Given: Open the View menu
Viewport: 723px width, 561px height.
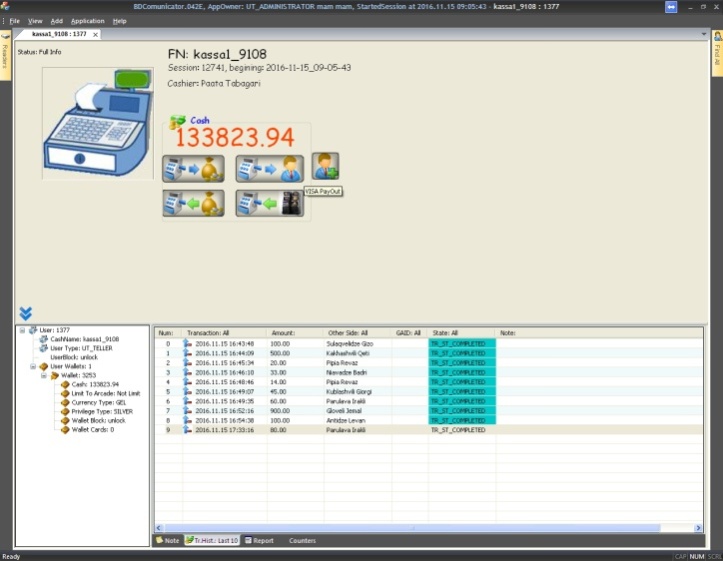Looking at the screenshot, I should click(35, 21).
